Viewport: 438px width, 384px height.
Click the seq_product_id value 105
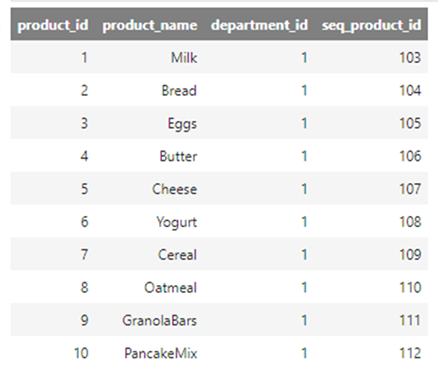click(410, 123)
